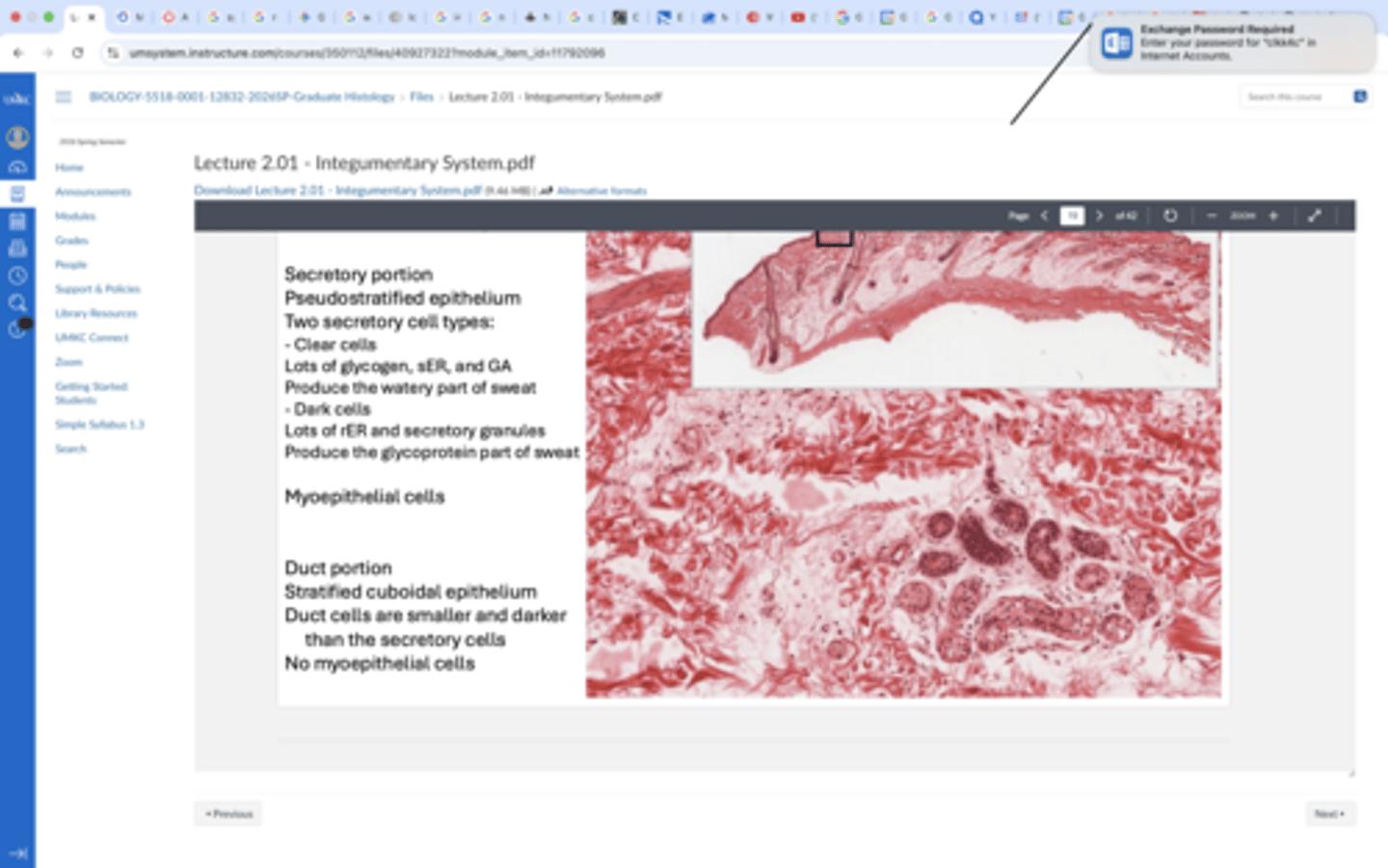Click the sweat gland histology image

click(903, 544)
